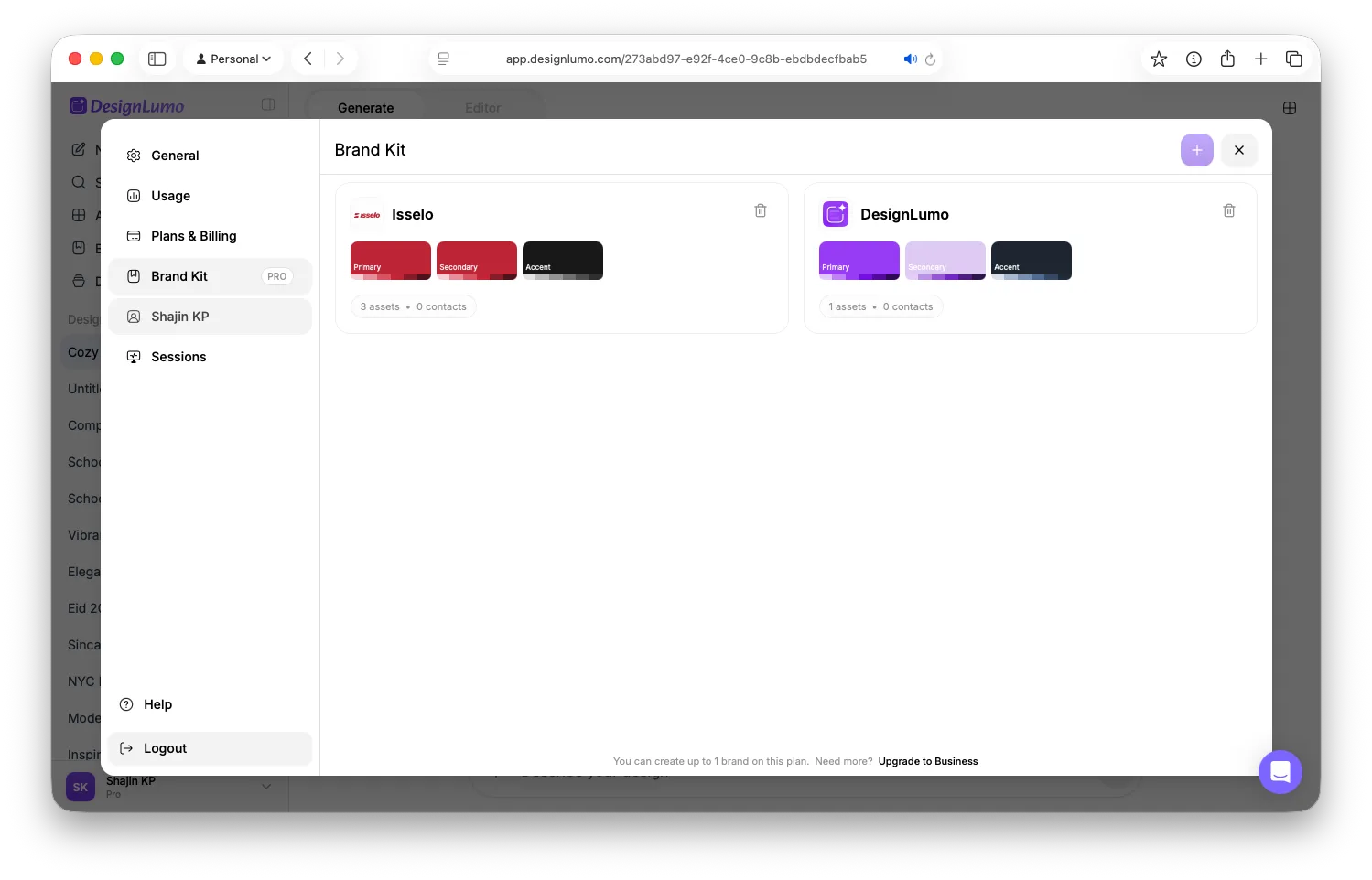This screenshot has width=1372, height=880.
Task: Open Shajin KP profile settings
Action: [210, 317]
